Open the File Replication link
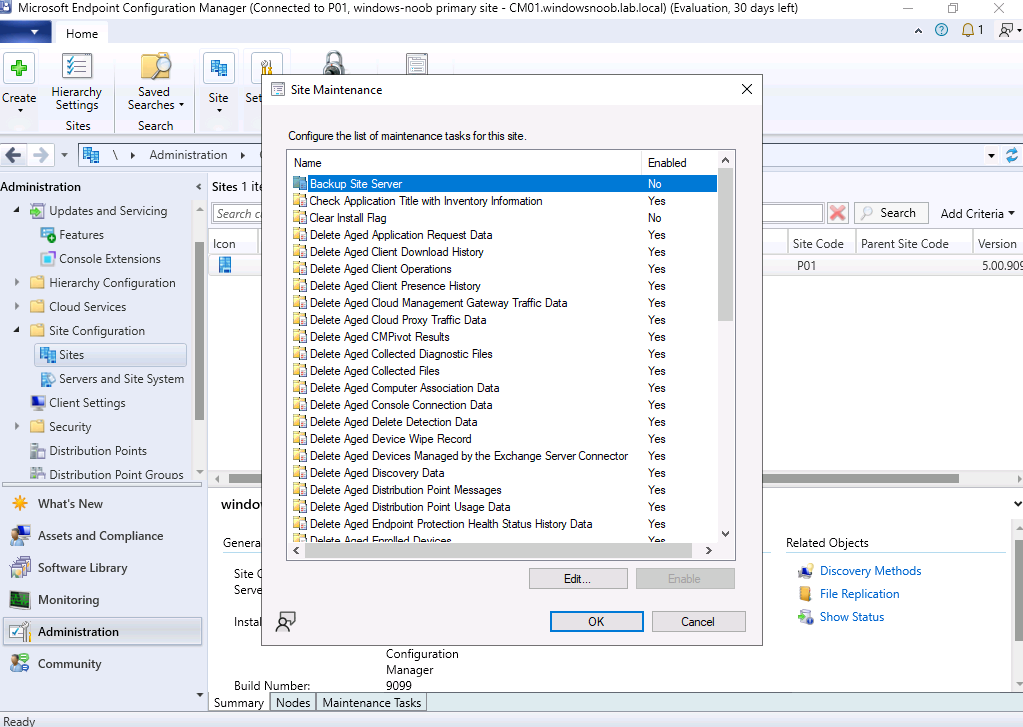The image size is (1023, 727). pyautogui.click(x=859, y=594)
